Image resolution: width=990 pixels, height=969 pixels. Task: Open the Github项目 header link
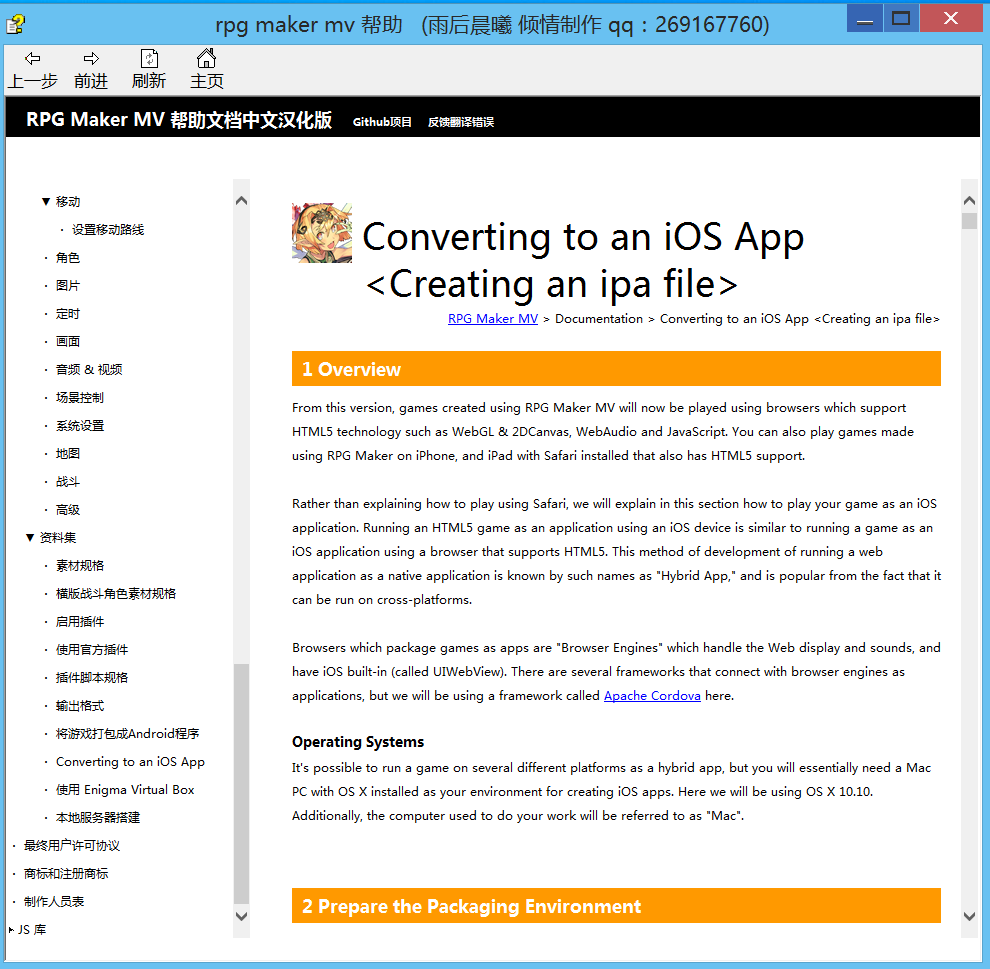382,122
